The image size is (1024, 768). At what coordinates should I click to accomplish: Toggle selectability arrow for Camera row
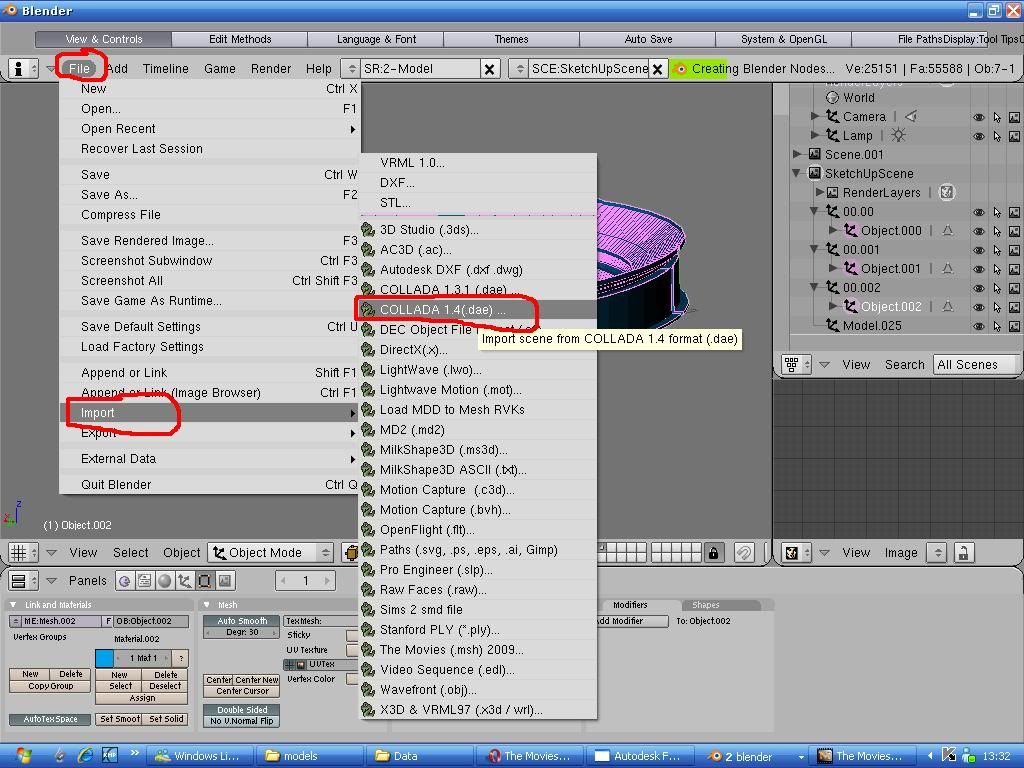click(x=997, y=117)
